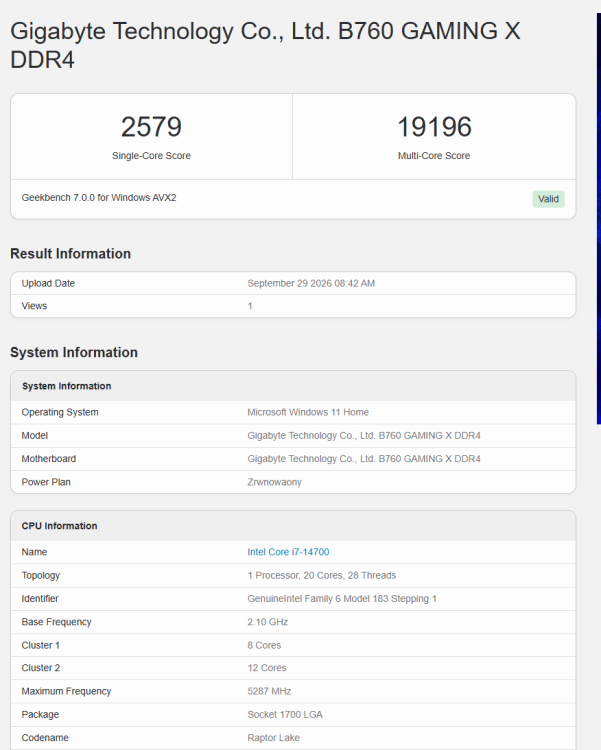Click the page title Gigabyte B760 GAMING X DDR4

[x=265, y=45]
